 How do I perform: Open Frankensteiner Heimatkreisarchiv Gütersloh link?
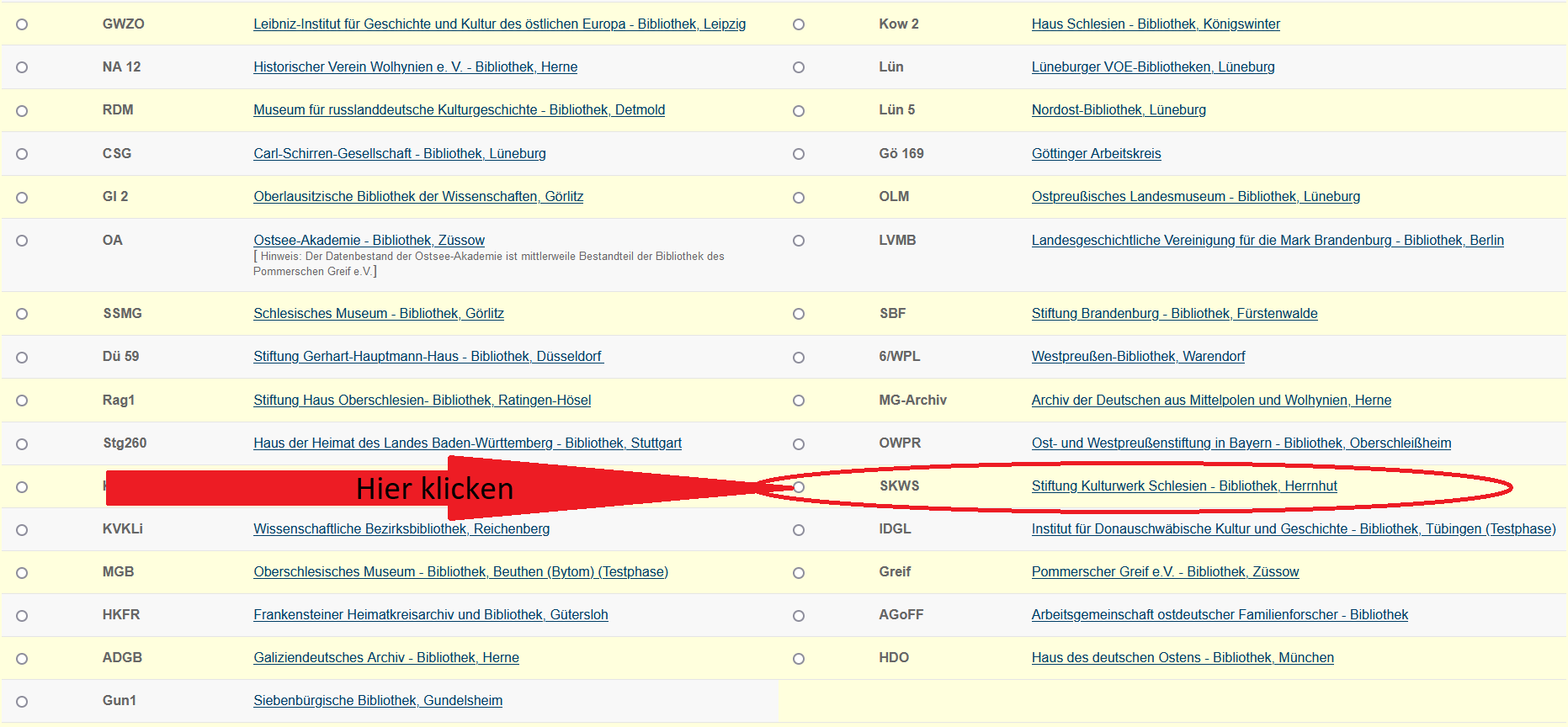(431, 615)
